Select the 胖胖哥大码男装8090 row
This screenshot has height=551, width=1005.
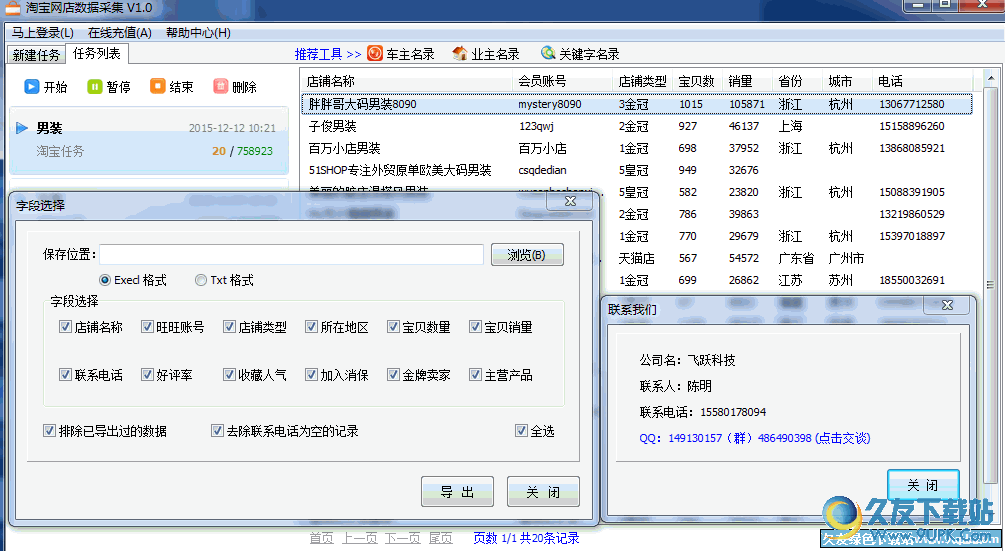point(637,104)
